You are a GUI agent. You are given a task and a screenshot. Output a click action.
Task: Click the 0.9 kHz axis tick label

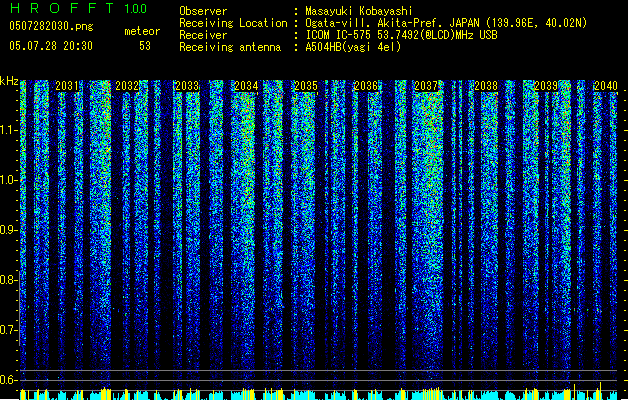(x=8, y=230)
